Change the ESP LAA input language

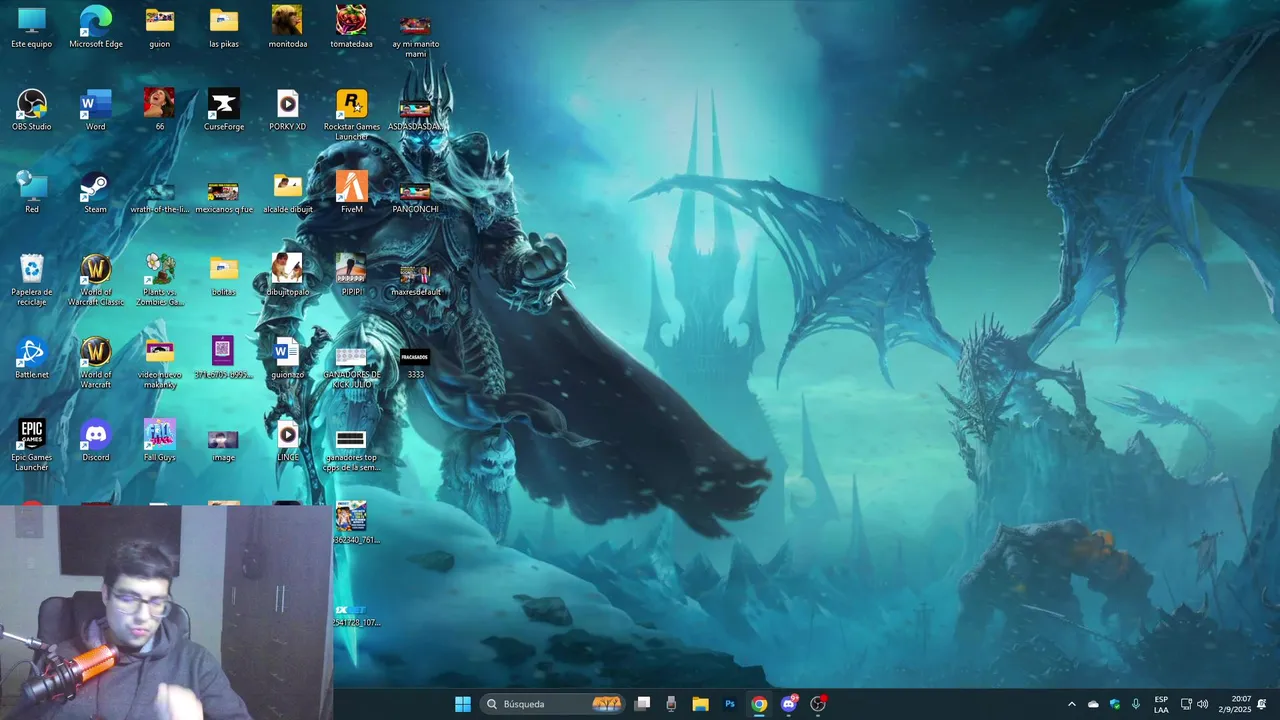click(1161, 704)
